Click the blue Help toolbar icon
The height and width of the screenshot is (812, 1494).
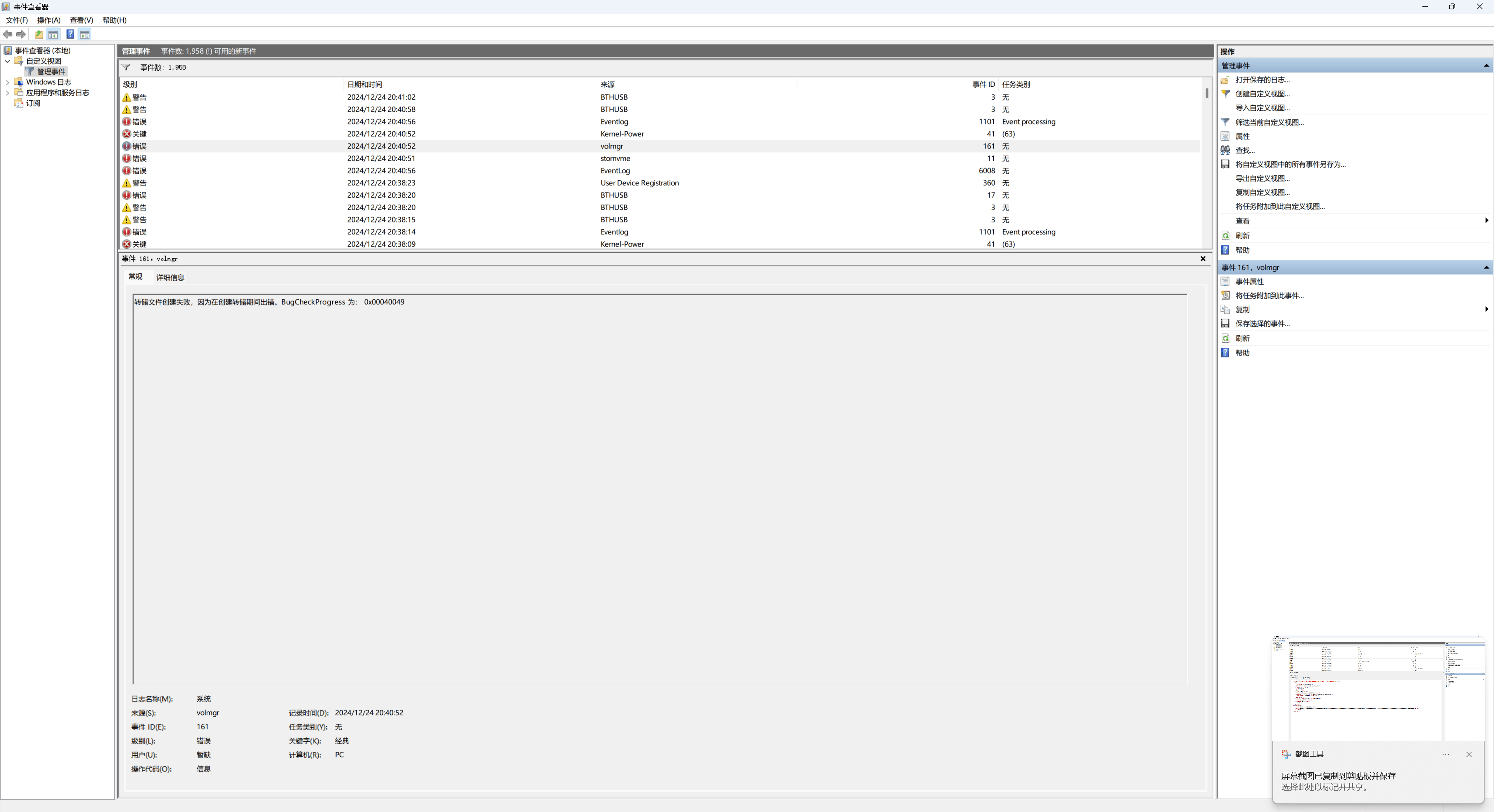coord(70,35)
